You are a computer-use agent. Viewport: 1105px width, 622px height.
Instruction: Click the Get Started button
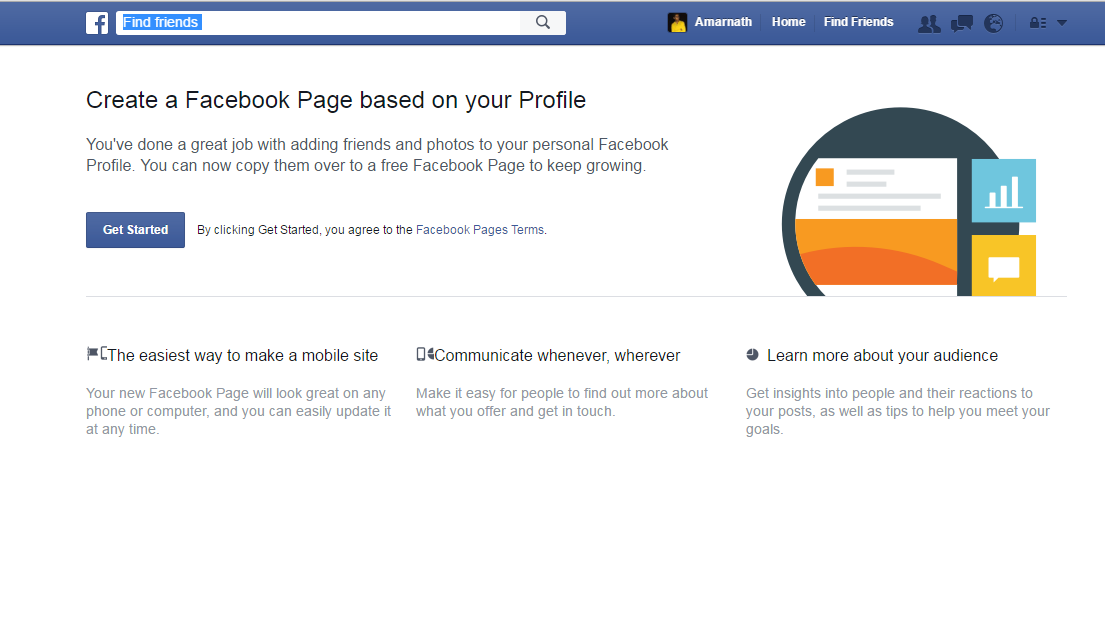pyautogui.click(x=135, y=230)
